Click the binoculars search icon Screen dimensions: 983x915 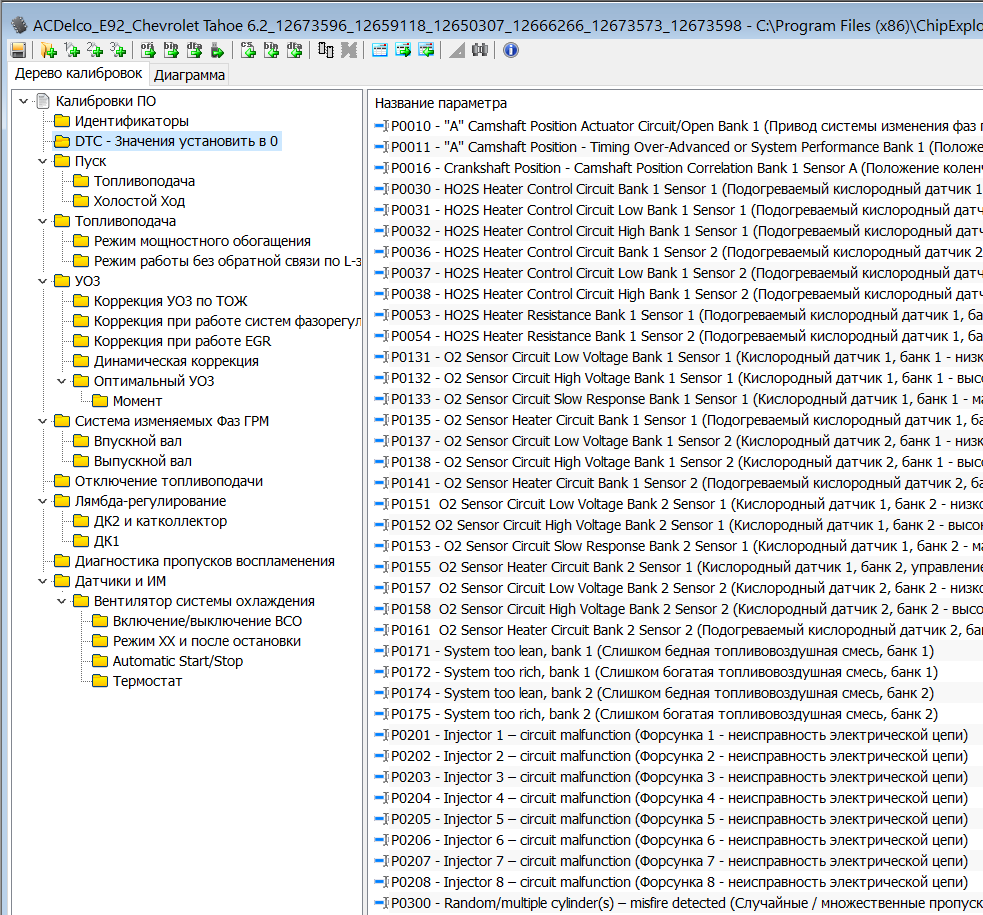point(479,50)
